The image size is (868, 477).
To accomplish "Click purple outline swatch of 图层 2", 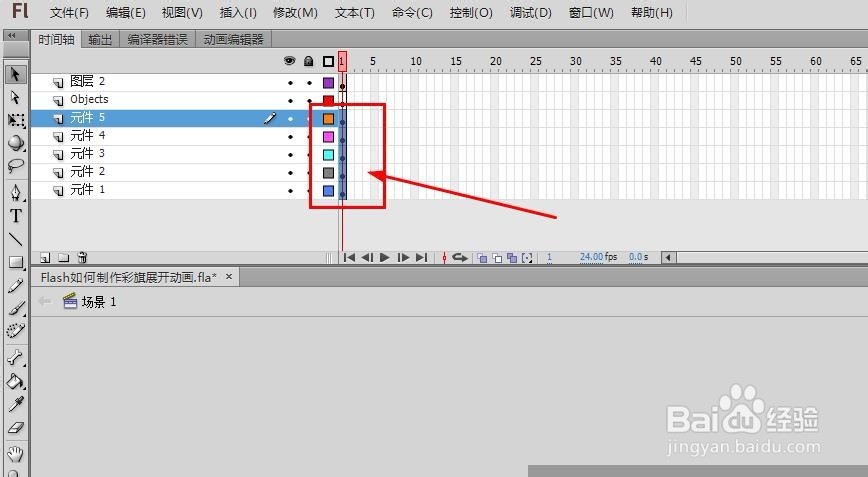I will pos(328,83).
